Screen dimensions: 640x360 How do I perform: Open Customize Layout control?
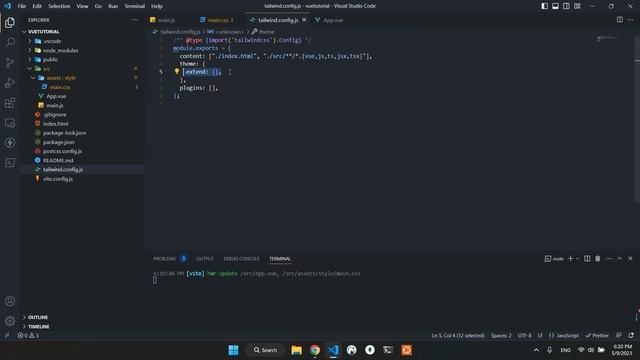click(577, 6)
